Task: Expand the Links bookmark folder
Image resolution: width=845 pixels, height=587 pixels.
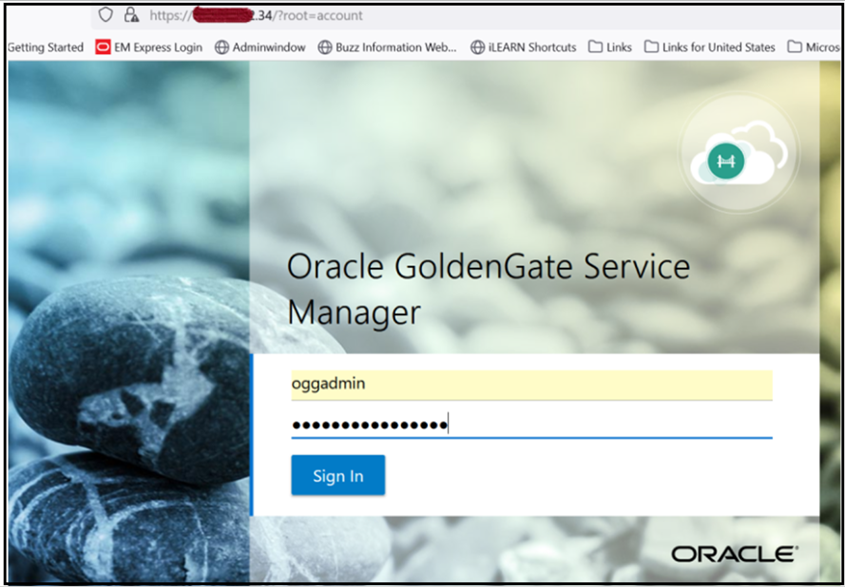Action: click(609, 47)
